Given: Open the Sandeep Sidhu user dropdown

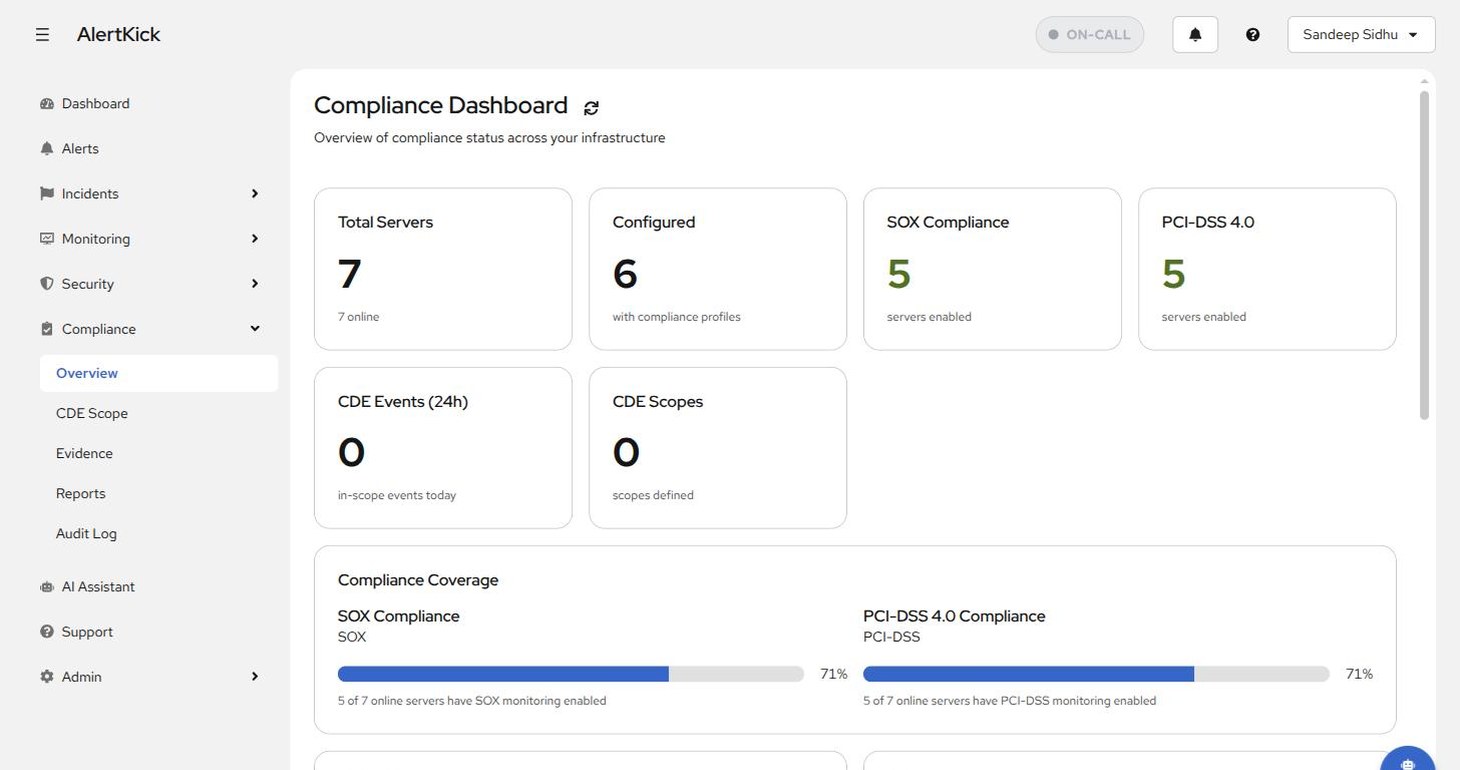Looking at the screenshot, I should 1361,34.
